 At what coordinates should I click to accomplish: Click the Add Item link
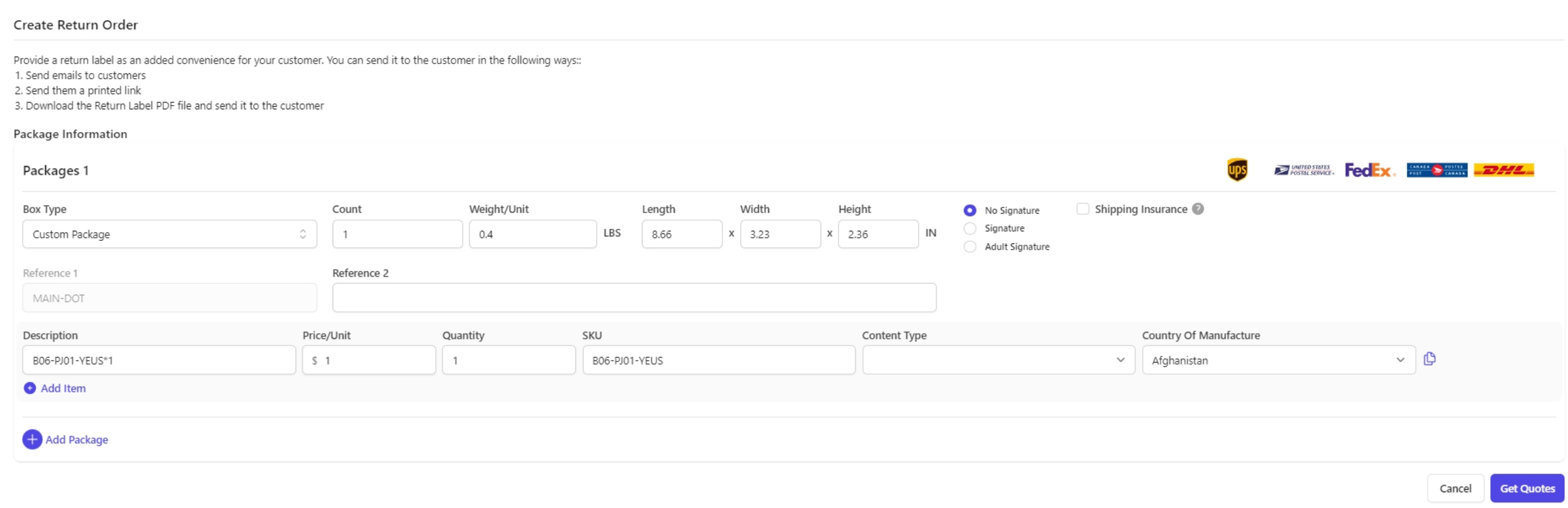[63, 389]
